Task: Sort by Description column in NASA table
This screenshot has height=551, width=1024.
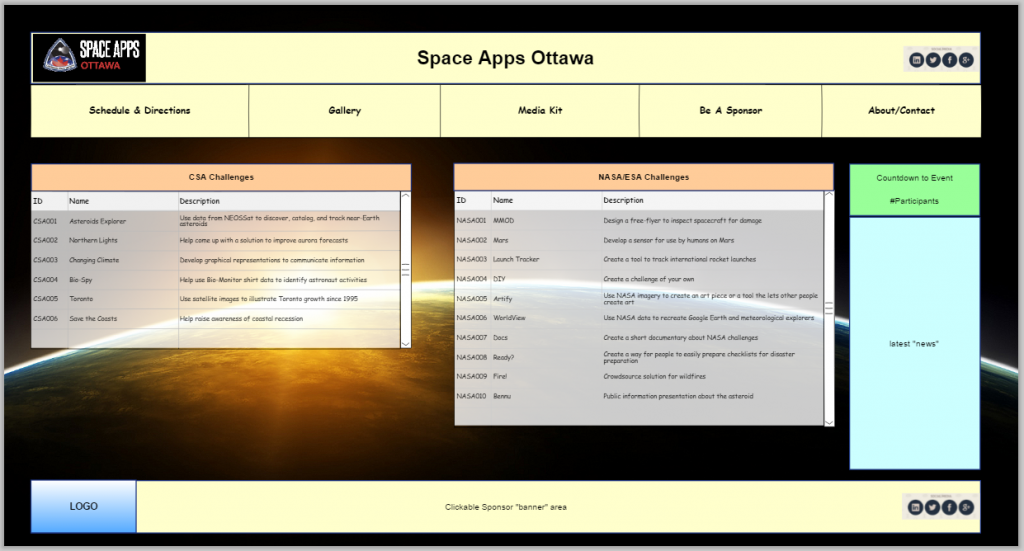Action: click(x=712, y=200)
